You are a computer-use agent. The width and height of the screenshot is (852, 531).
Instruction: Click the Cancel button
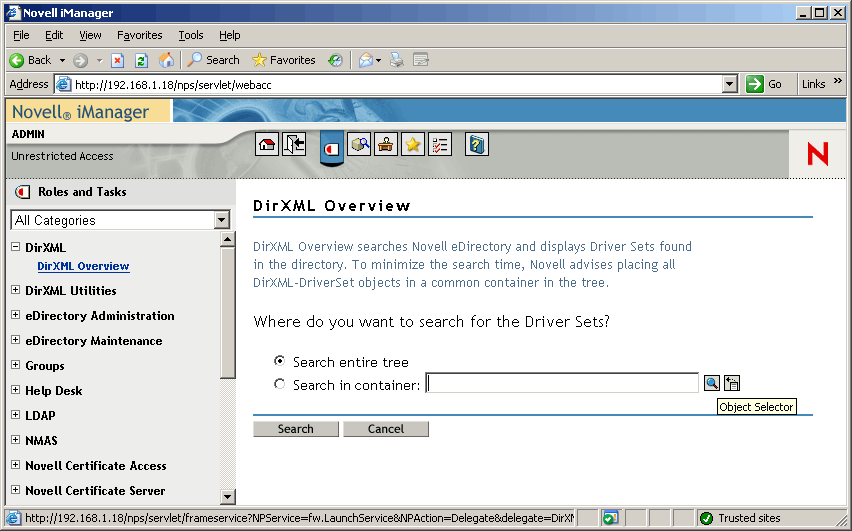[386, 429]
